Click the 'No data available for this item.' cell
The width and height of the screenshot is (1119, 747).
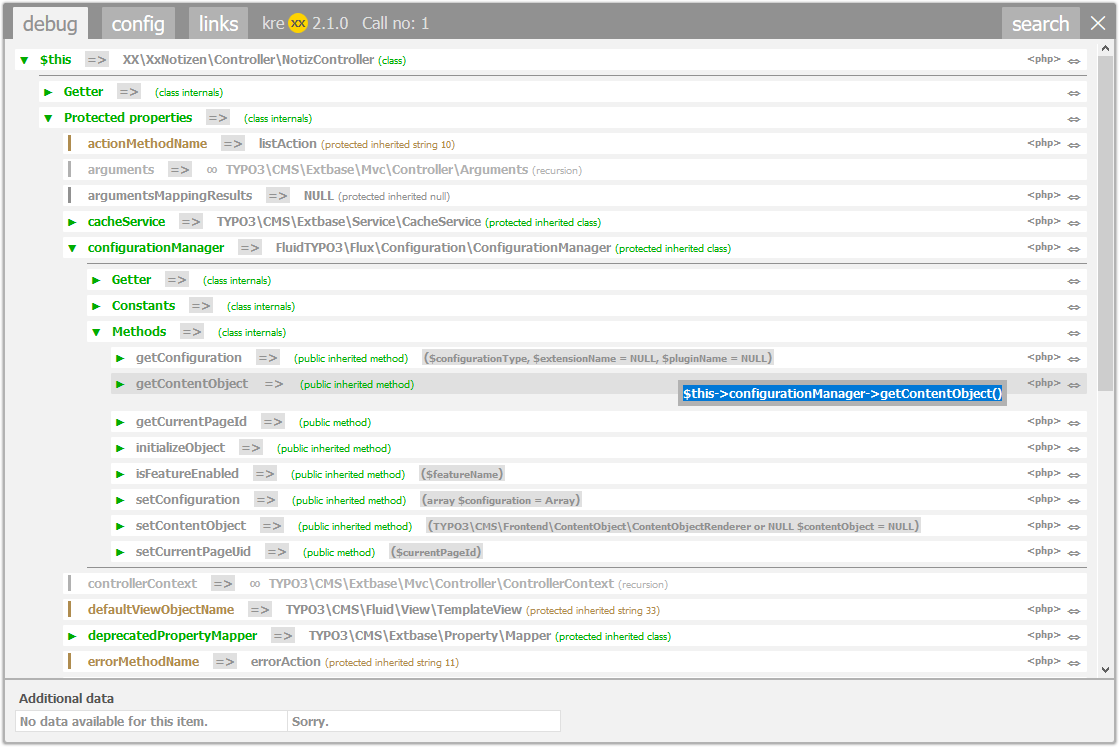pyautogui.click(x=151, y=721)
